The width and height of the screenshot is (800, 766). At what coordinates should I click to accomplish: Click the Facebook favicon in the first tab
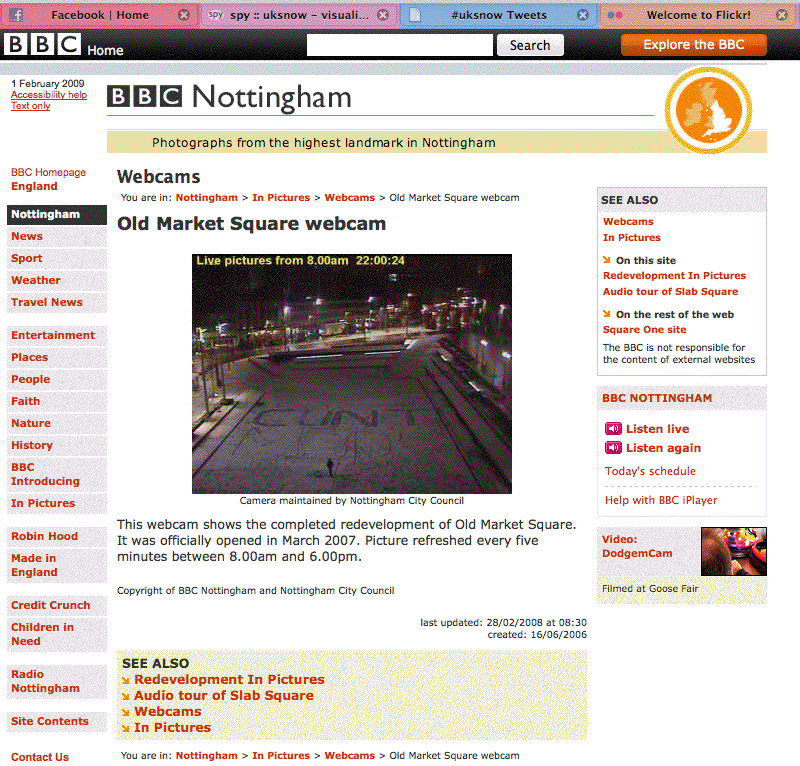(16, 15)
